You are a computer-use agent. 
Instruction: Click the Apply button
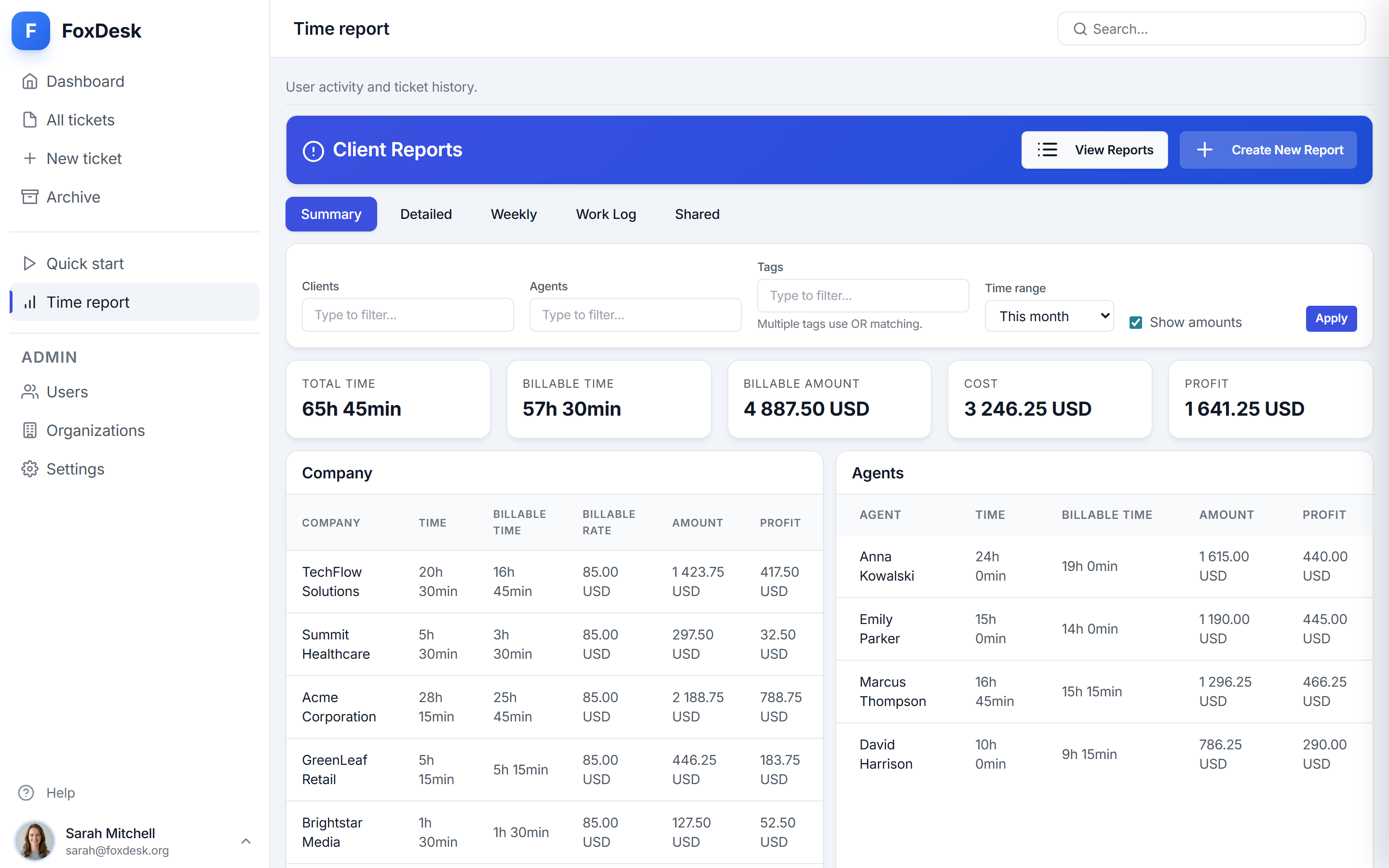tap(1331, 318)
